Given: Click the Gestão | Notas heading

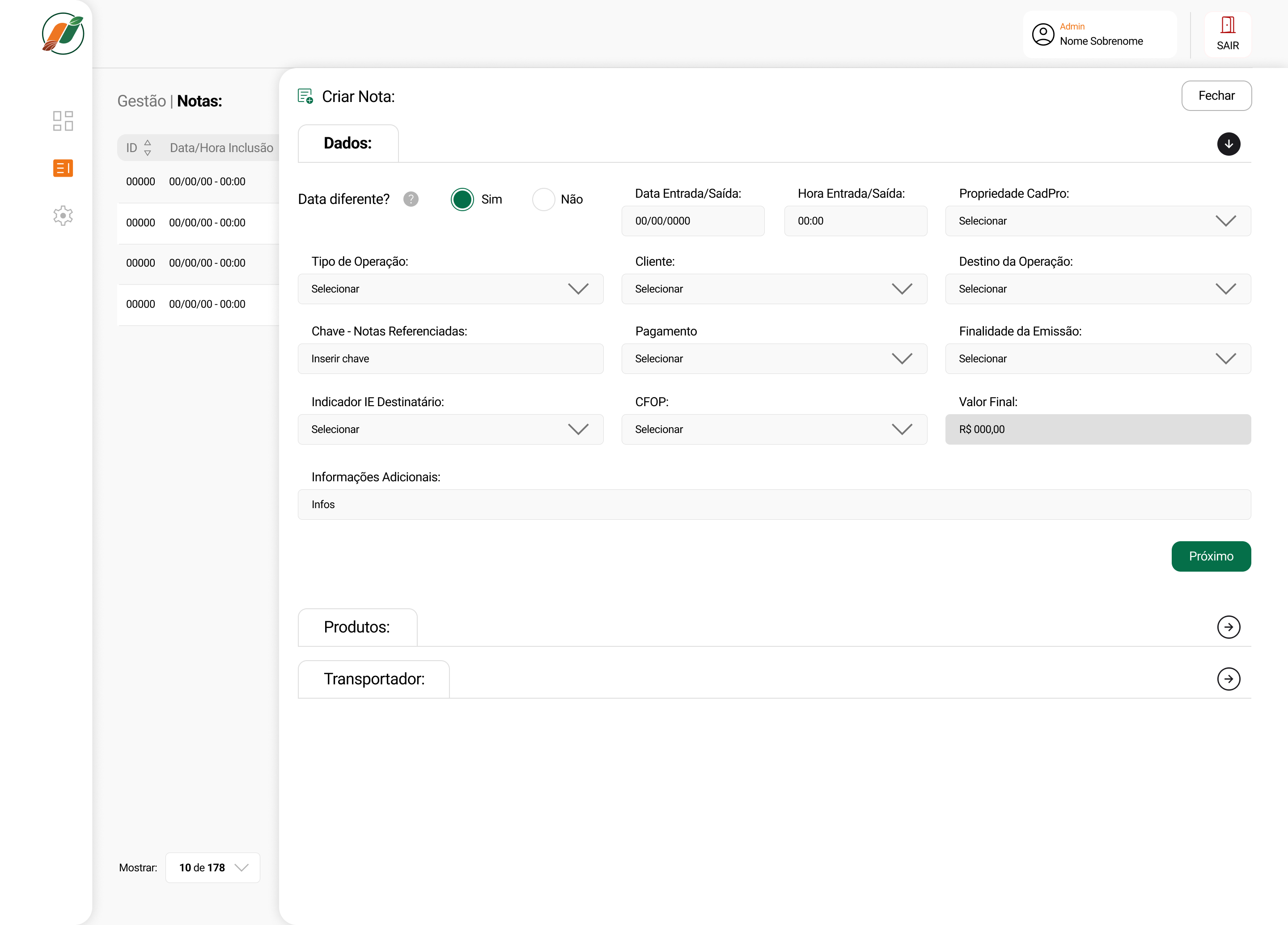Looking at the screenshot, I should [170, 101].
